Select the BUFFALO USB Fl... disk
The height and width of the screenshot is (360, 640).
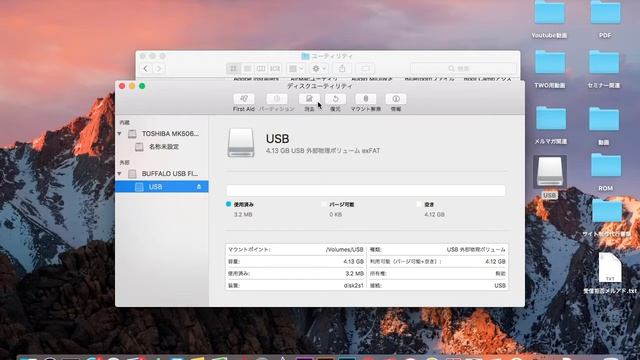[x=163, y=173]
